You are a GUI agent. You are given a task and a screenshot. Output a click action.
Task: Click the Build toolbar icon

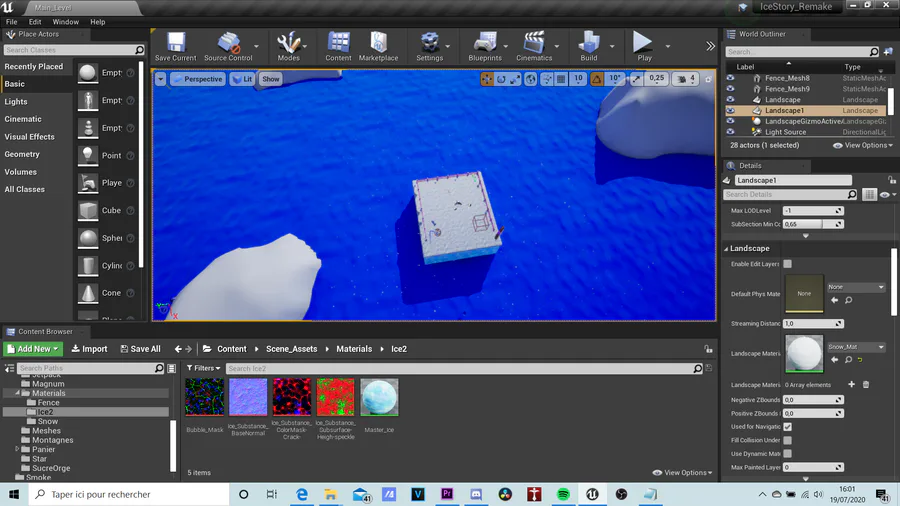589,46
